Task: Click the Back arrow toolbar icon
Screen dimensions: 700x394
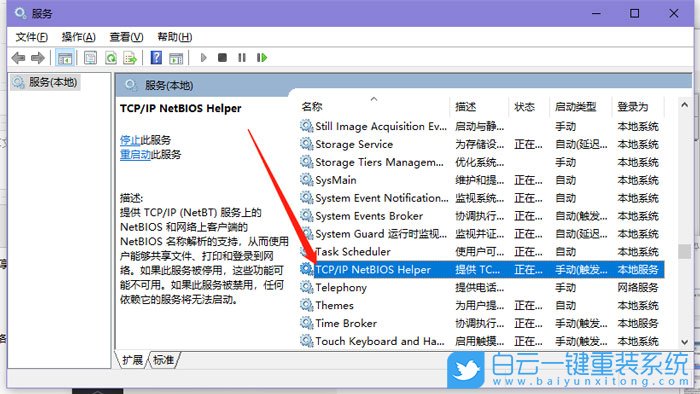Action: click(x=18, y=58)
